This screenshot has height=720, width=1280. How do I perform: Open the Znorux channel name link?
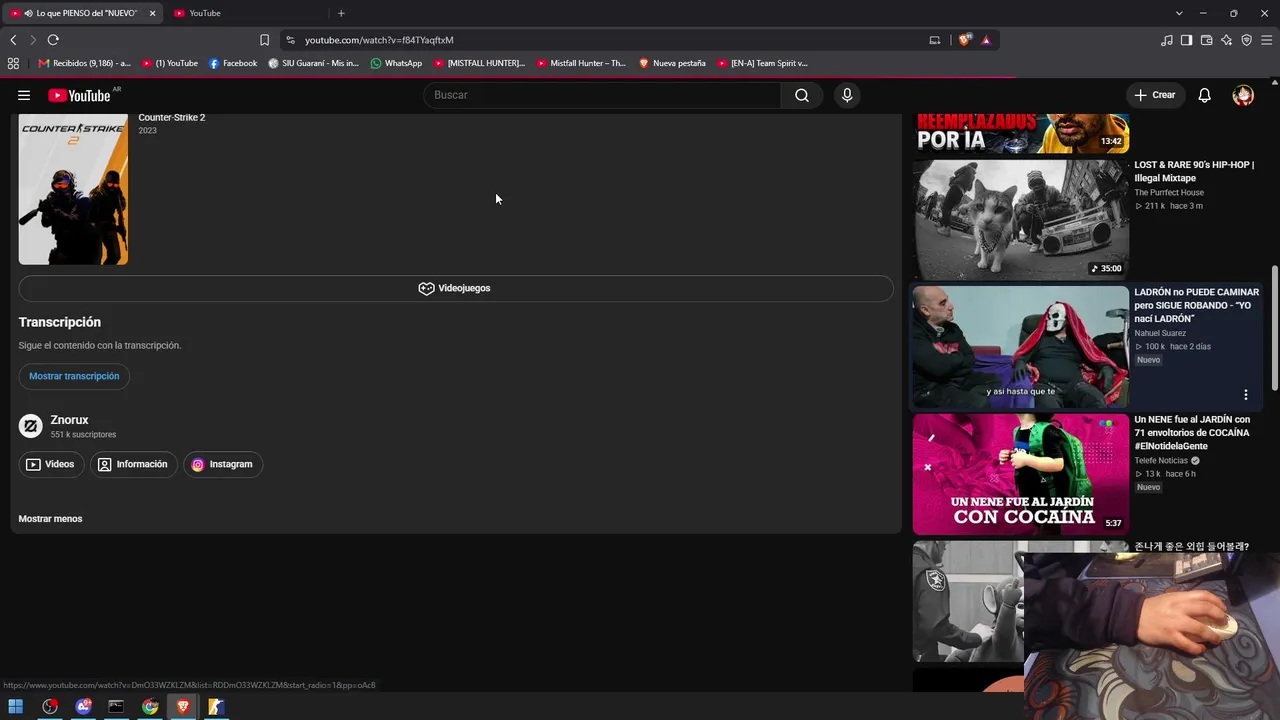[69, 420]
